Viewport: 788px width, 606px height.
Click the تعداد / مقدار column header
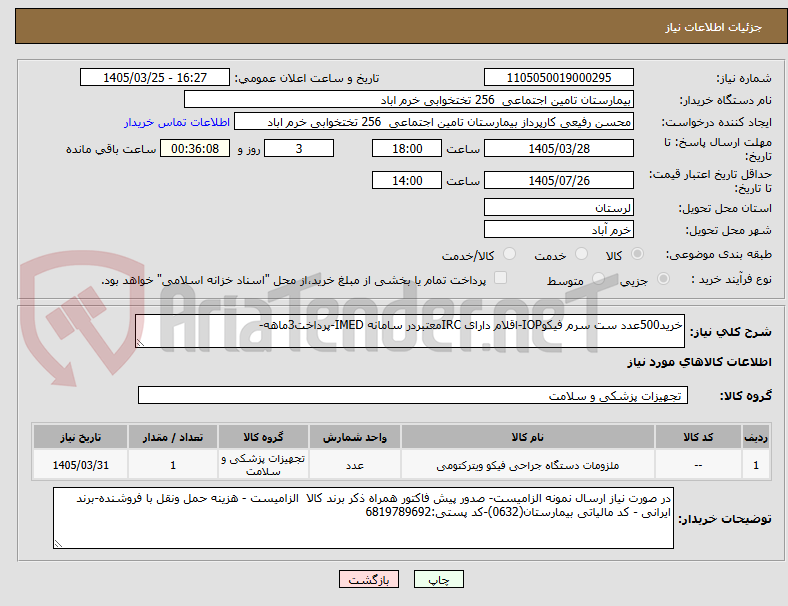pos(173,437)
